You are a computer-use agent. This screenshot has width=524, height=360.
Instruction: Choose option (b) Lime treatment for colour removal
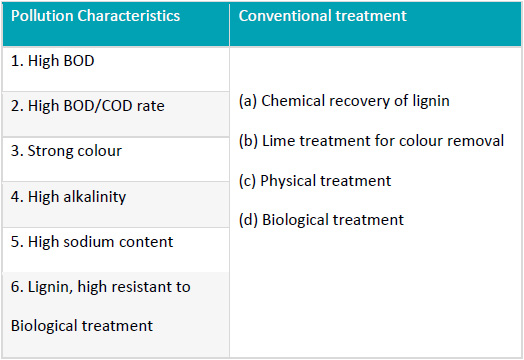pos(371,141)
